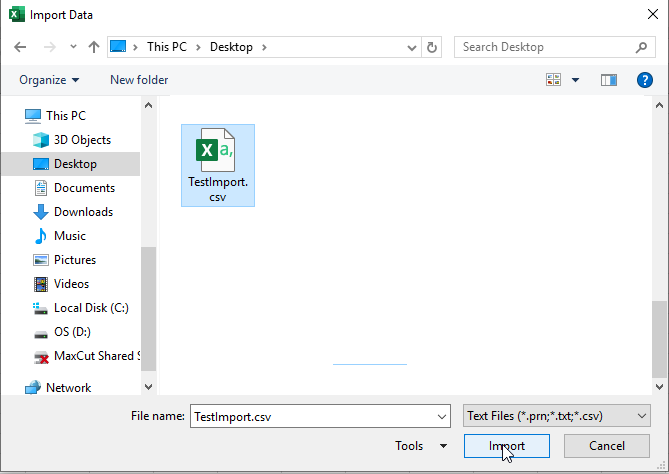The width and height of the screenshot is (669, 474).
Task: Create a New folder
Action: tap(139, 80)
